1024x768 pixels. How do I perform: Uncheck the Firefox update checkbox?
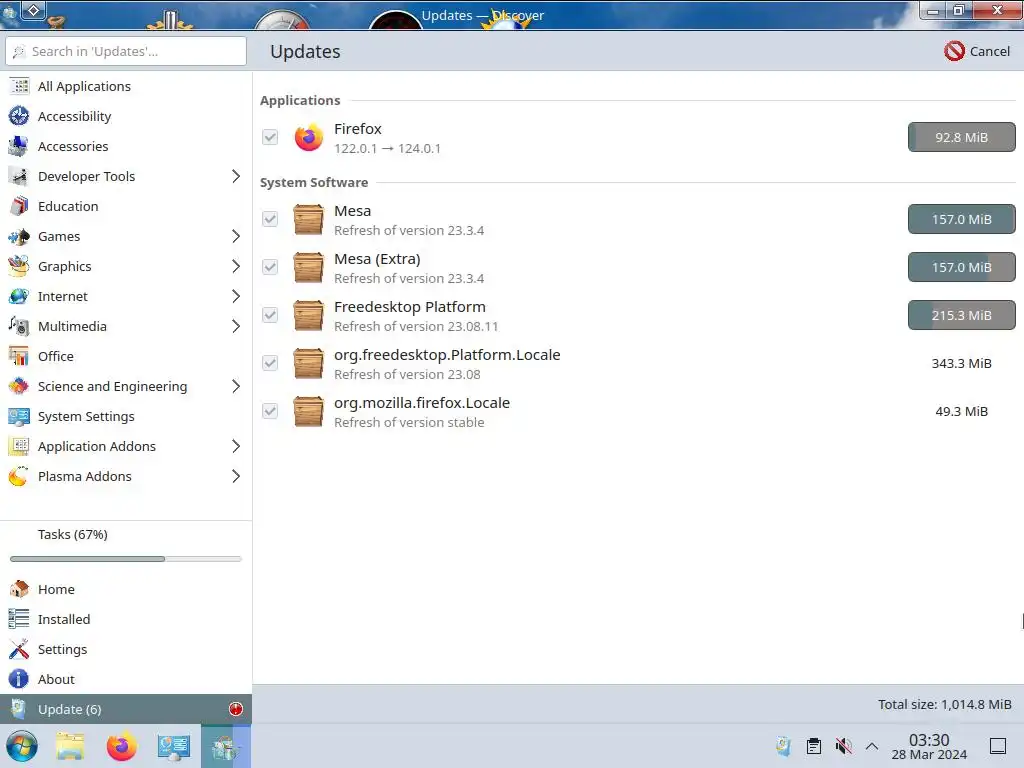[270, 137]
